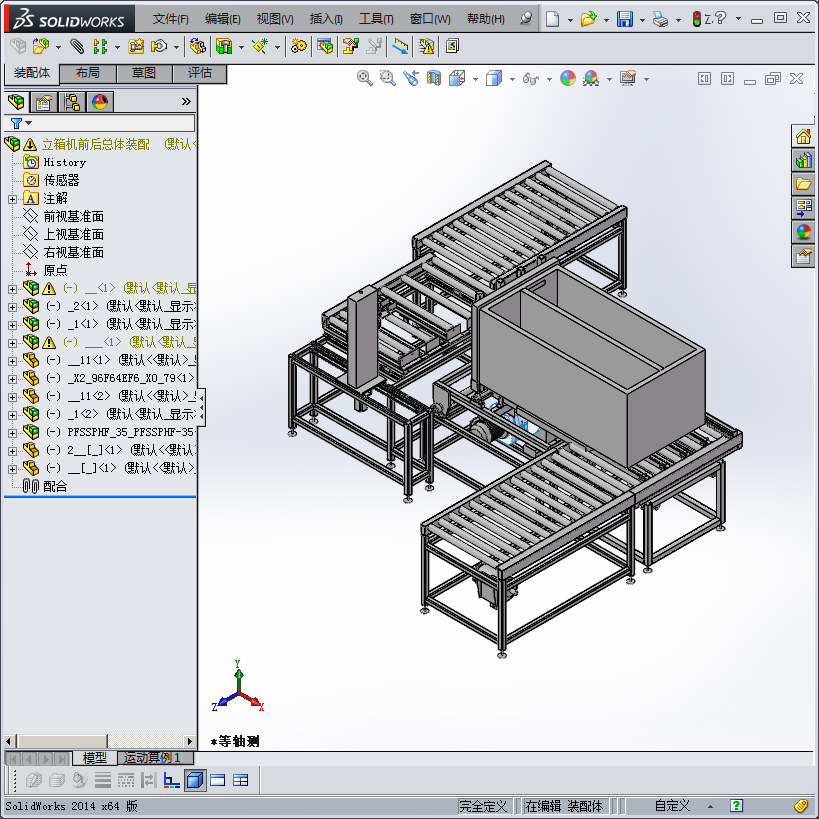Expand the 注解 tree node
Screen dimensions: 819x819
click(x=12, y=199)
